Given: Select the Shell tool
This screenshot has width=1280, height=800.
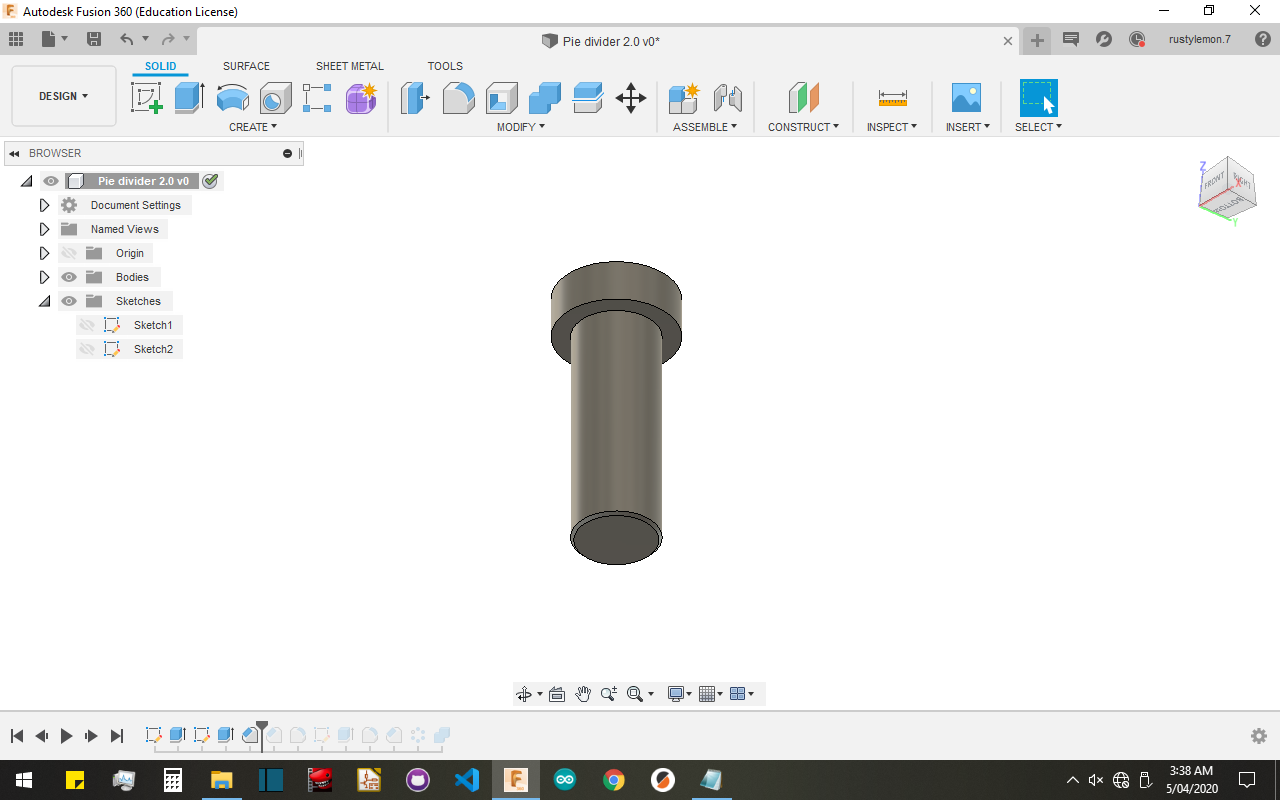Looking at the screenshot, I should pos(501,98).
